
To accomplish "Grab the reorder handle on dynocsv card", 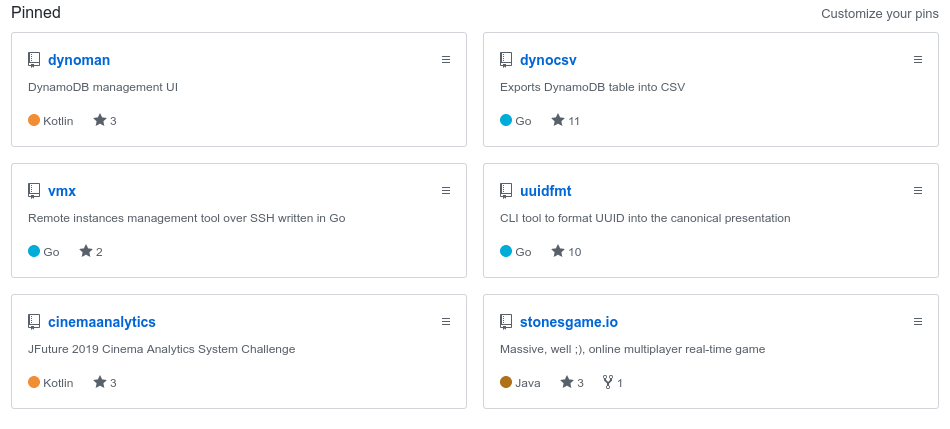I will coord(918,59).
